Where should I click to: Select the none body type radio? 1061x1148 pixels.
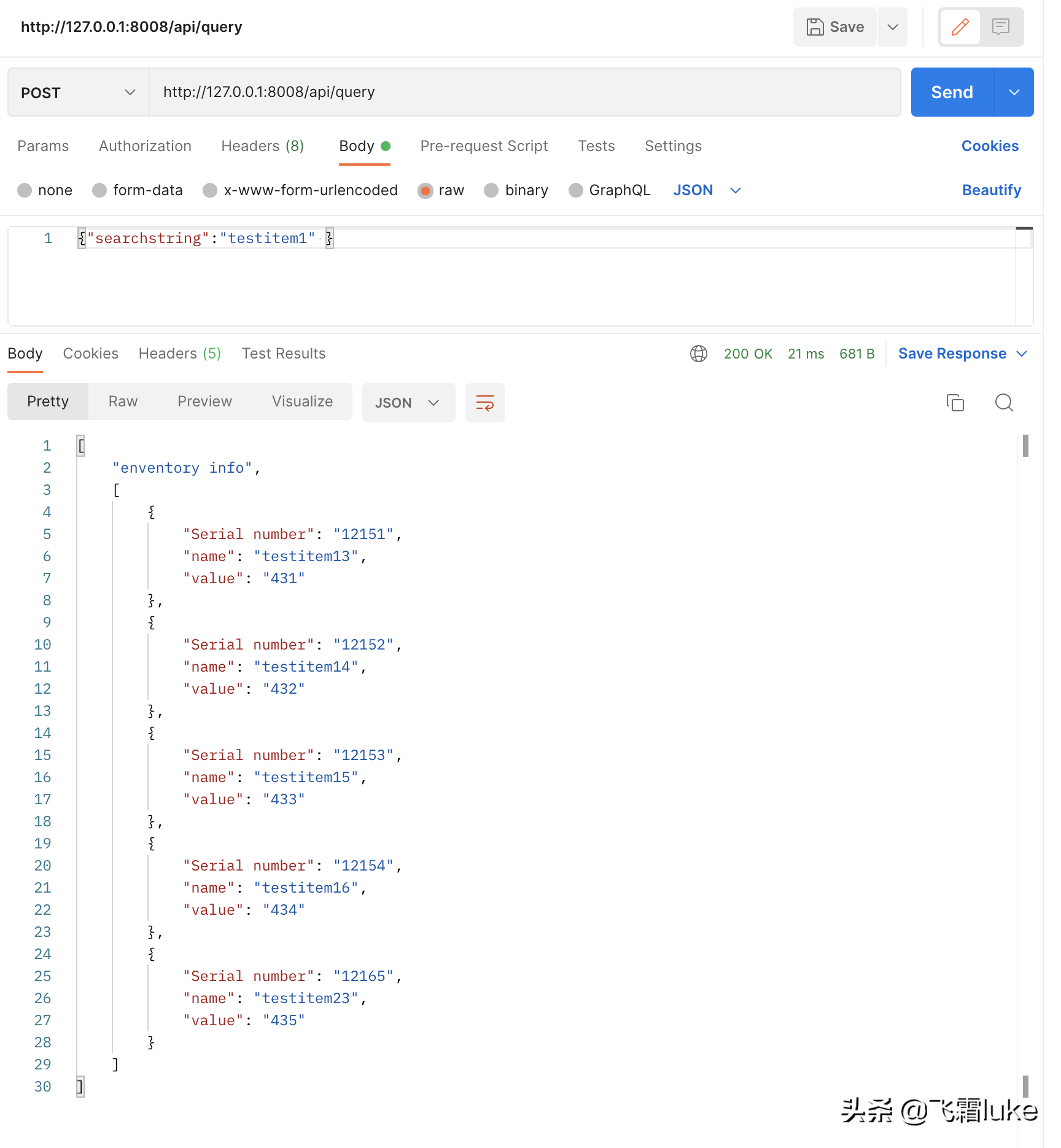tap(25, 190)
